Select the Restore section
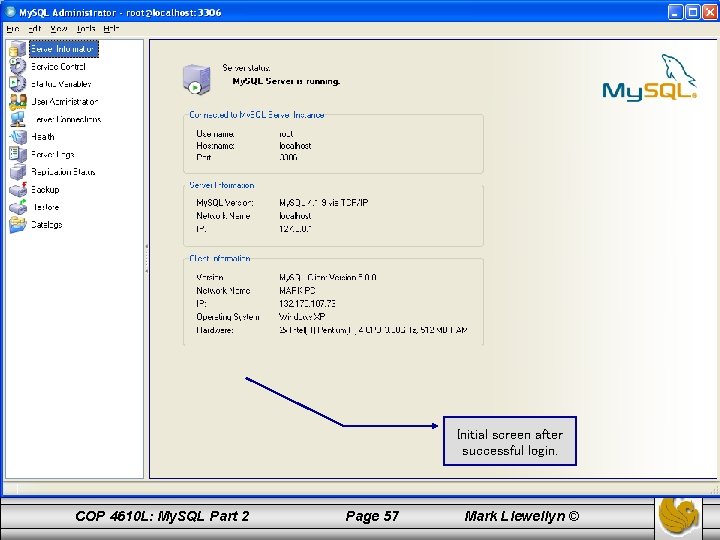Image resolution: width=720 pixels, height=540 pixels. [45, 207]
